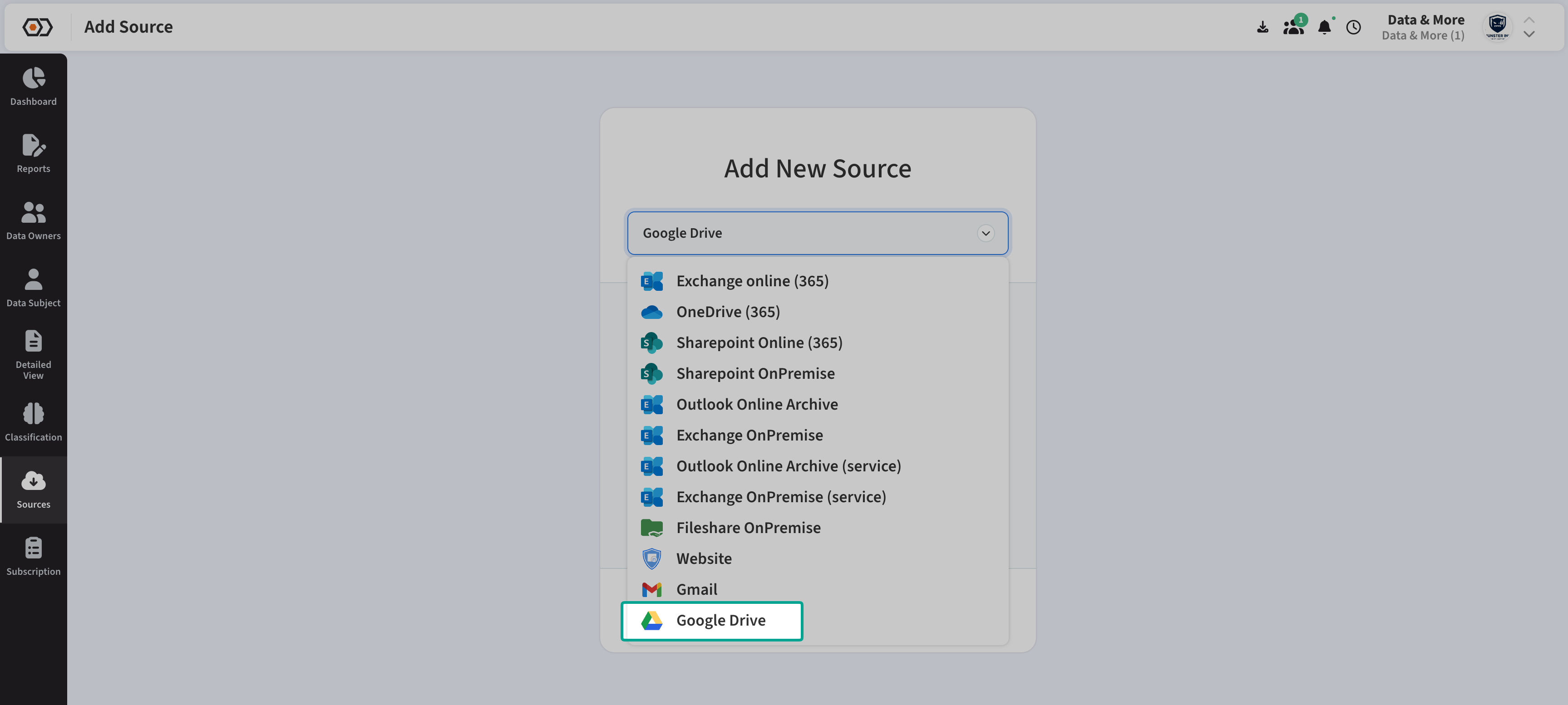Choose Sharepoint OnPremise source
The image size is (1568, 705).
(x=755, y=373)
